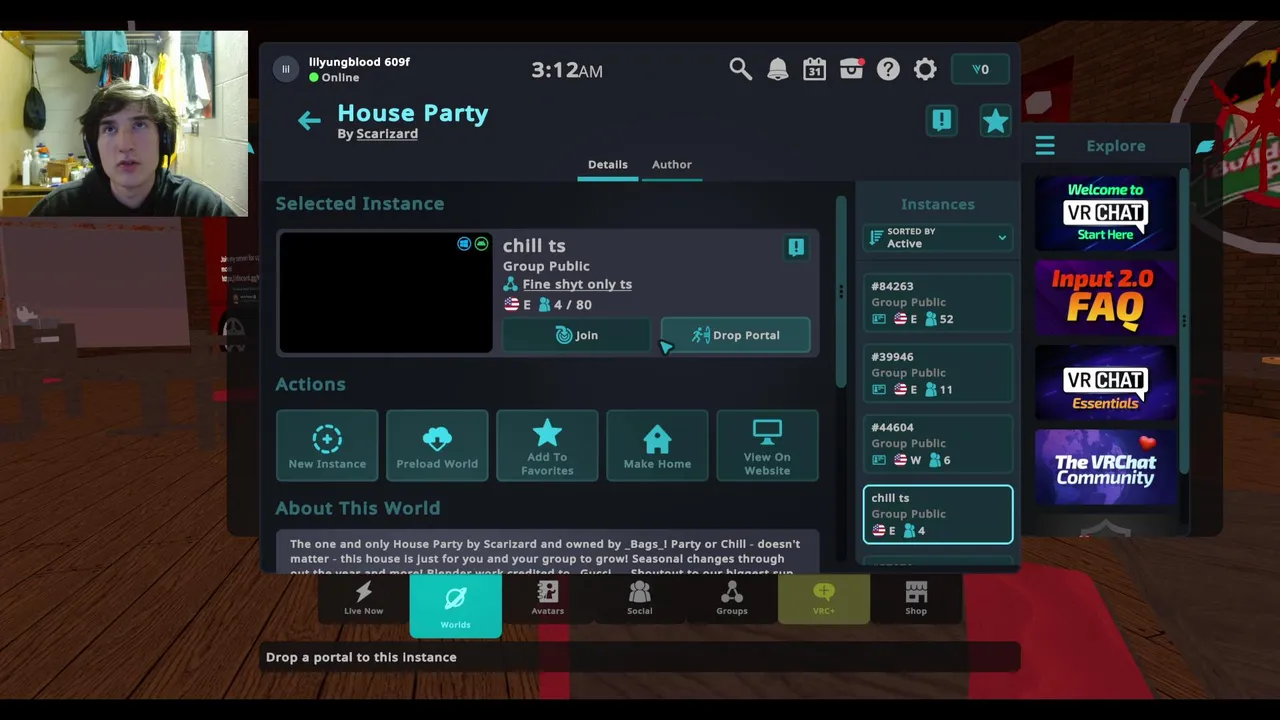The image size is (1280, 720).
Task: Click the Group Public label under chill ts
Action: (546, 266)
